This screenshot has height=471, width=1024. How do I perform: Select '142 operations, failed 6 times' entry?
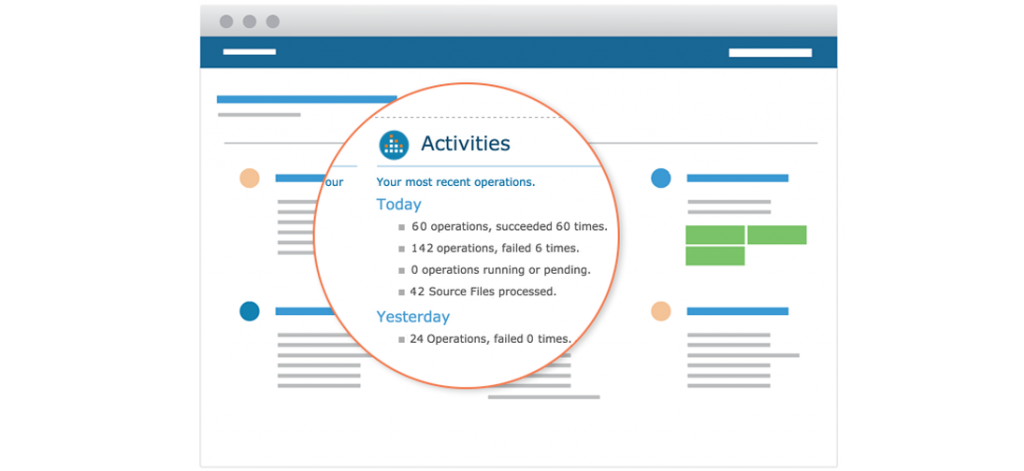pos(495,248)
